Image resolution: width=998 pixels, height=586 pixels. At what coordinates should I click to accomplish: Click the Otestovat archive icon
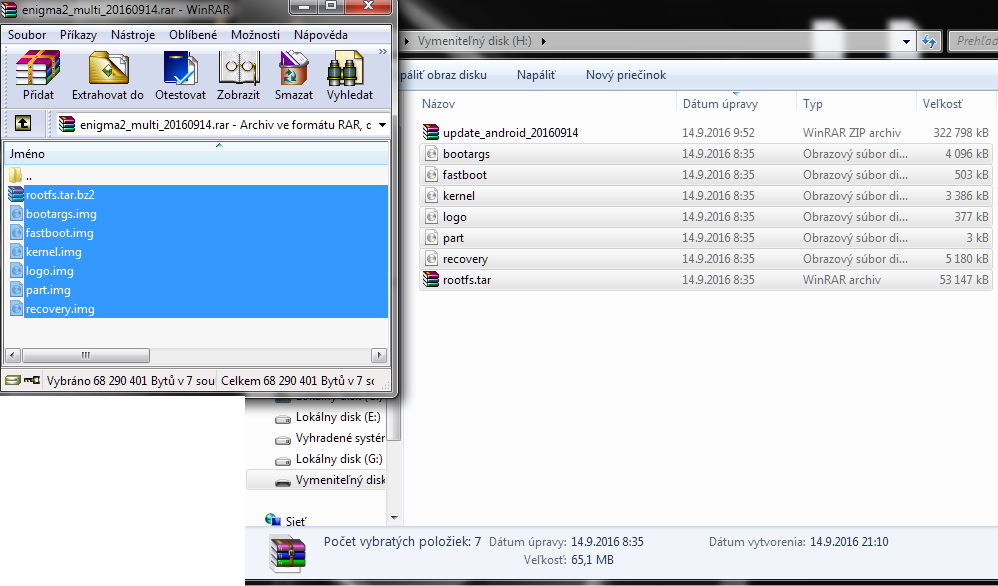(180, 75)
